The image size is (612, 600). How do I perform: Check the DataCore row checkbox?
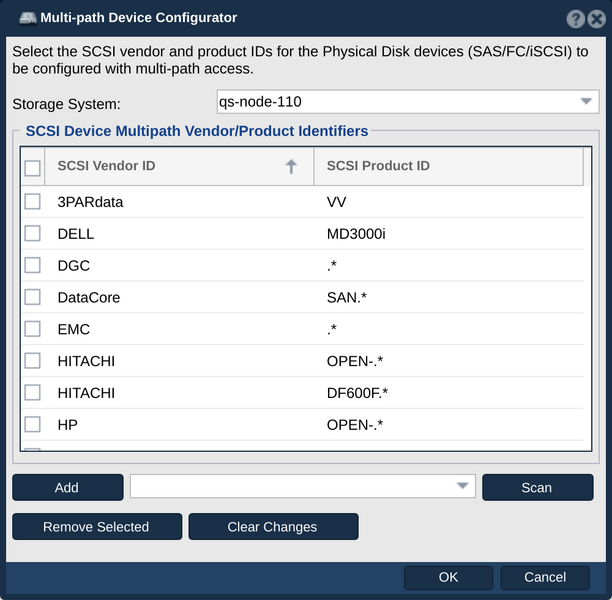click(x=32, y=297)
